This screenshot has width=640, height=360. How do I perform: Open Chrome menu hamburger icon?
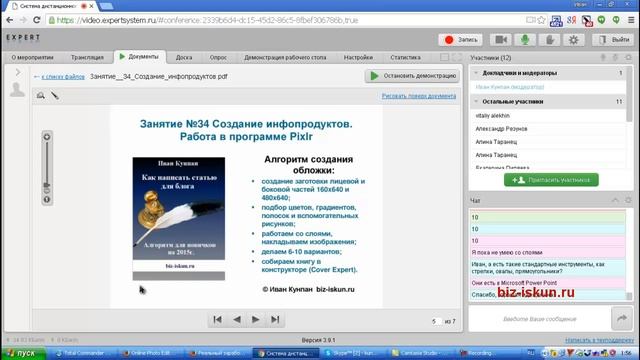tap(631, 20)
